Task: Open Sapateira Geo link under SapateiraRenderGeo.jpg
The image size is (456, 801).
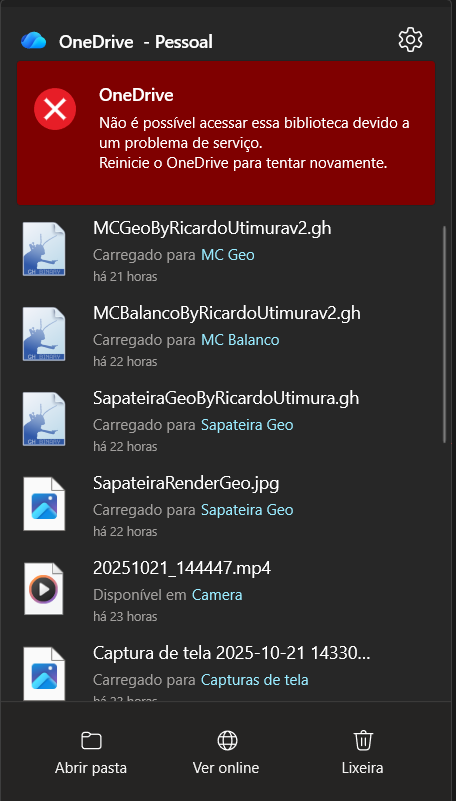Action: click(247, 509)
